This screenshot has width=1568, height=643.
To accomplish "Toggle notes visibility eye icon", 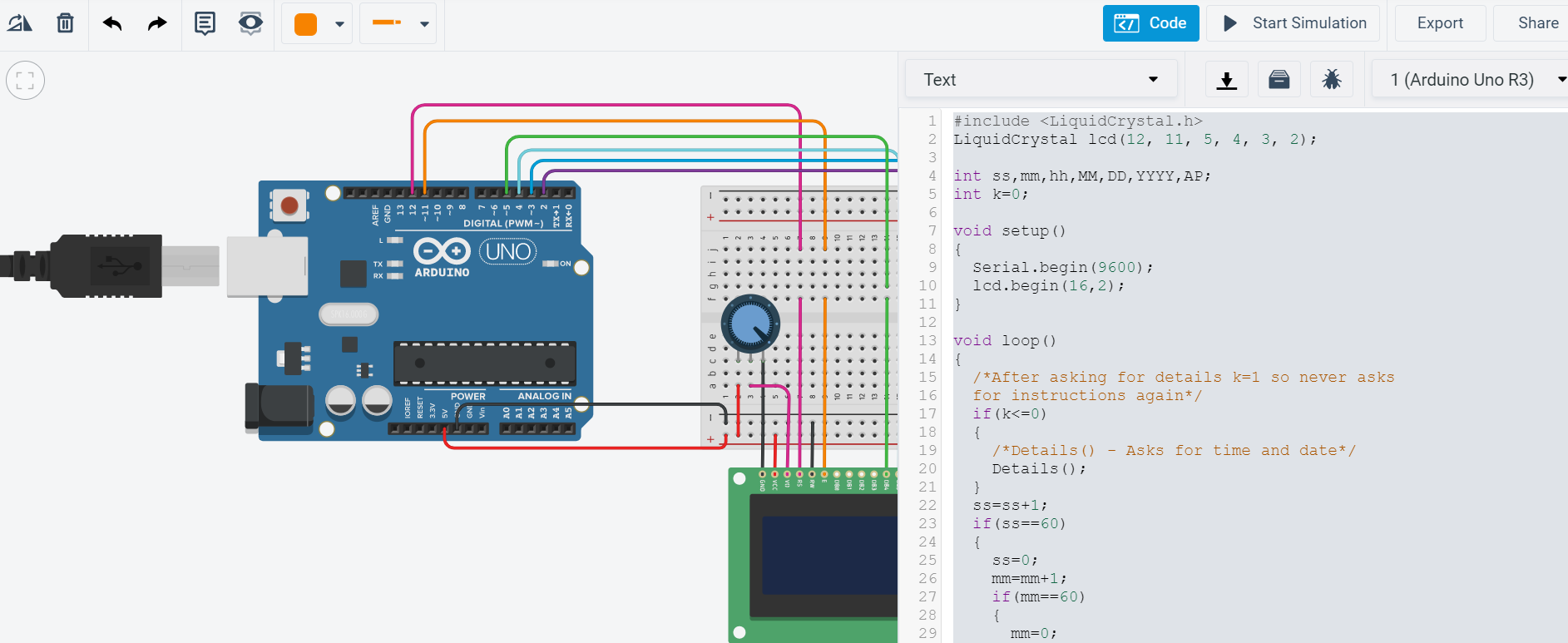I will [x=250, y=23].
